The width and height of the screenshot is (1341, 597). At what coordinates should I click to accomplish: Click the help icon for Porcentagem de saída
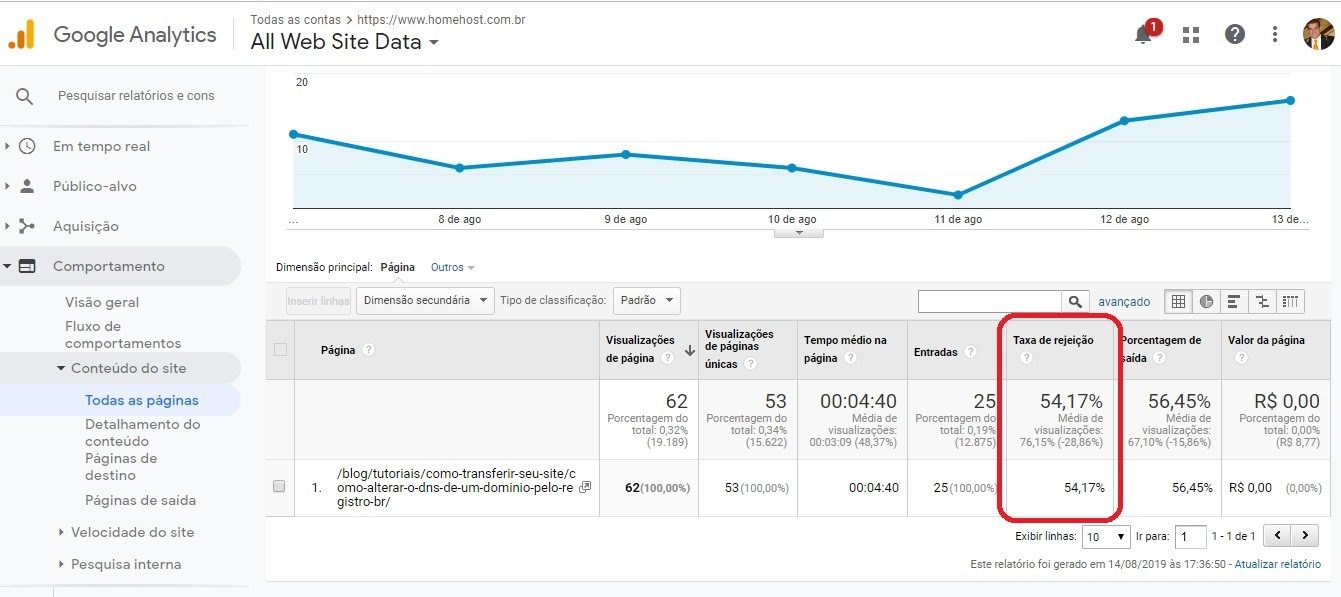(1158, 358)
